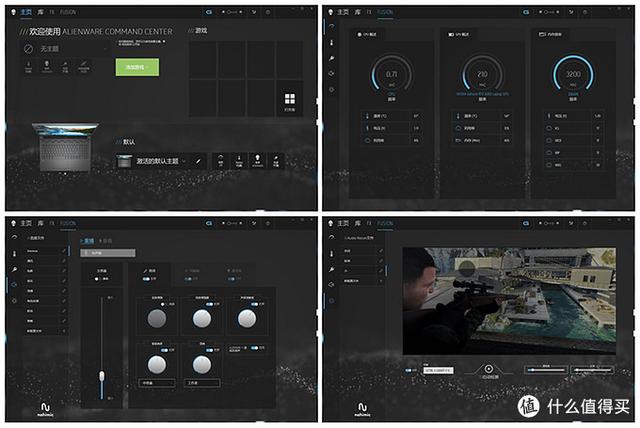Select the memory gauge reading 3200
The width and height of the screenshot is (640, 428).
[x=573, y=75]
